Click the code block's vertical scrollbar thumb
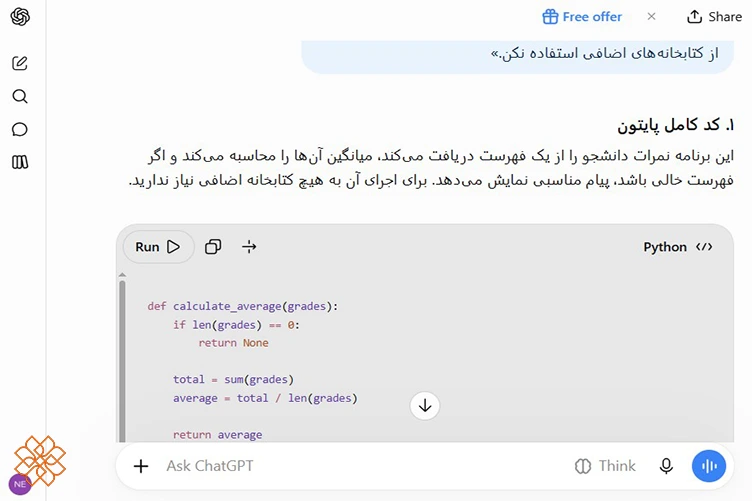 pos(122,361)
